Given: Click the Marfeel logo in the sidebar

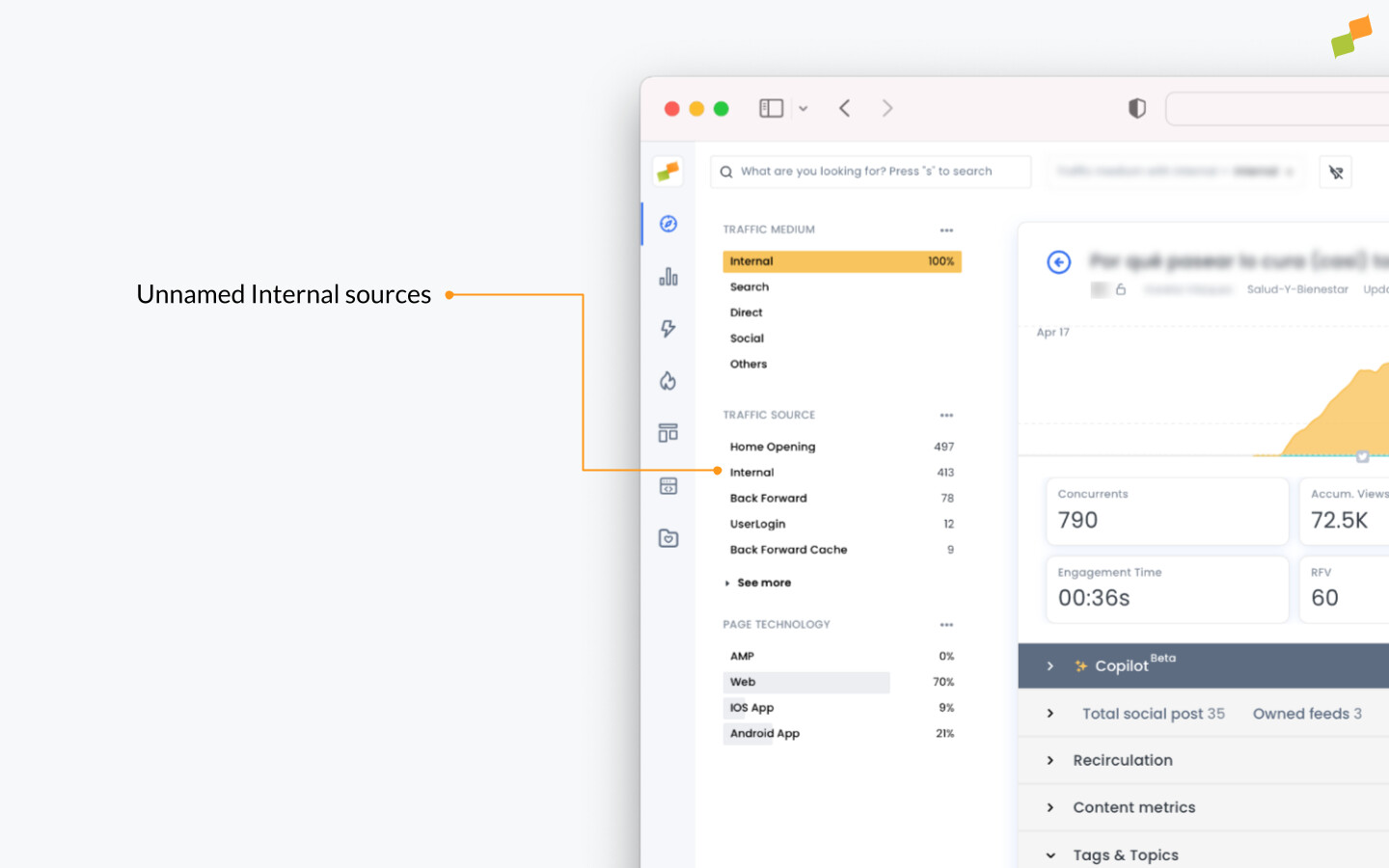Looking at the screenshot, I should coord(667,171).
